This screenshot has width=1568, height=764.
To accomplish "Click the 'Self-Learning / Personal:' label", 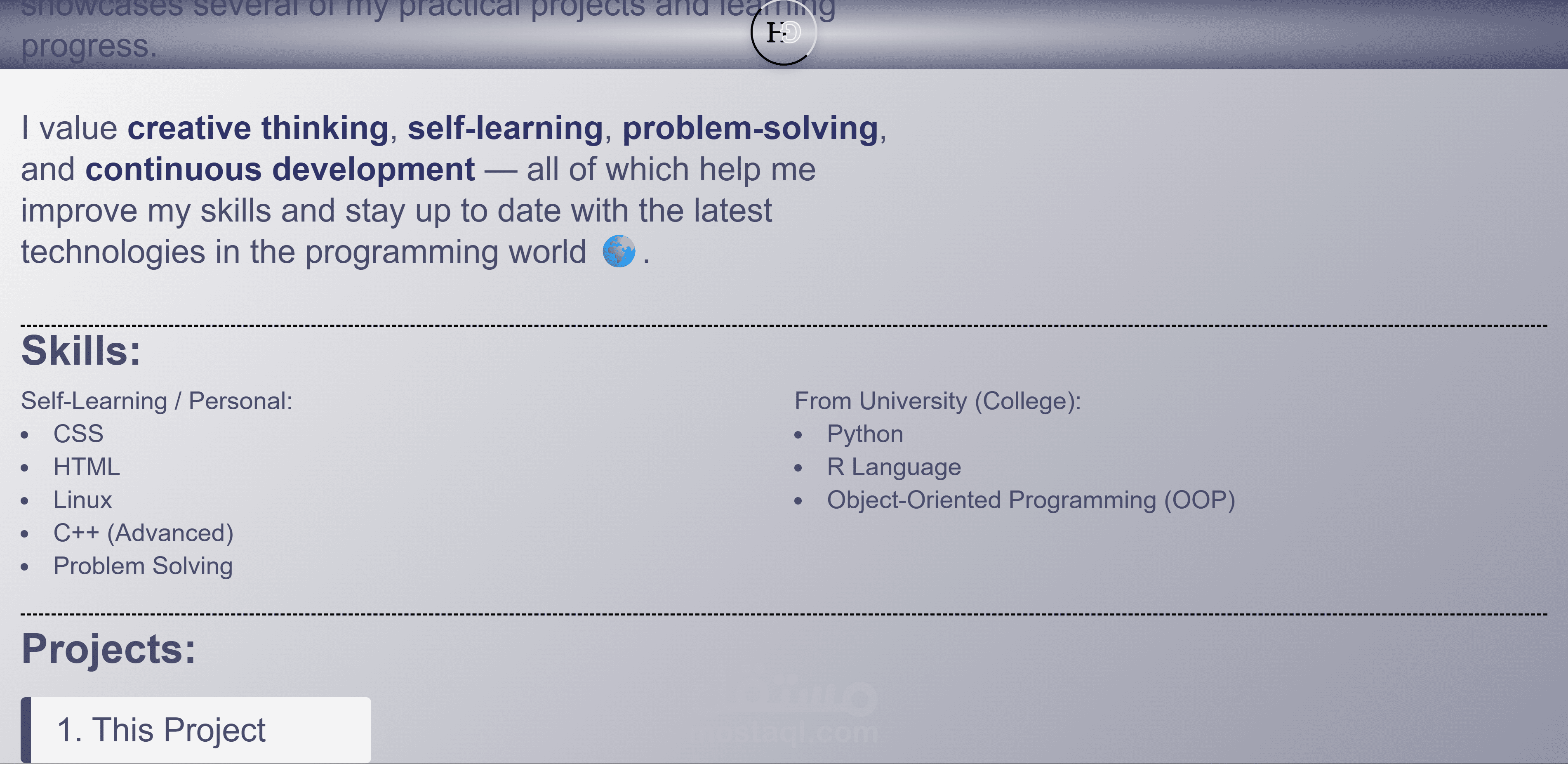I will [156, 401].
